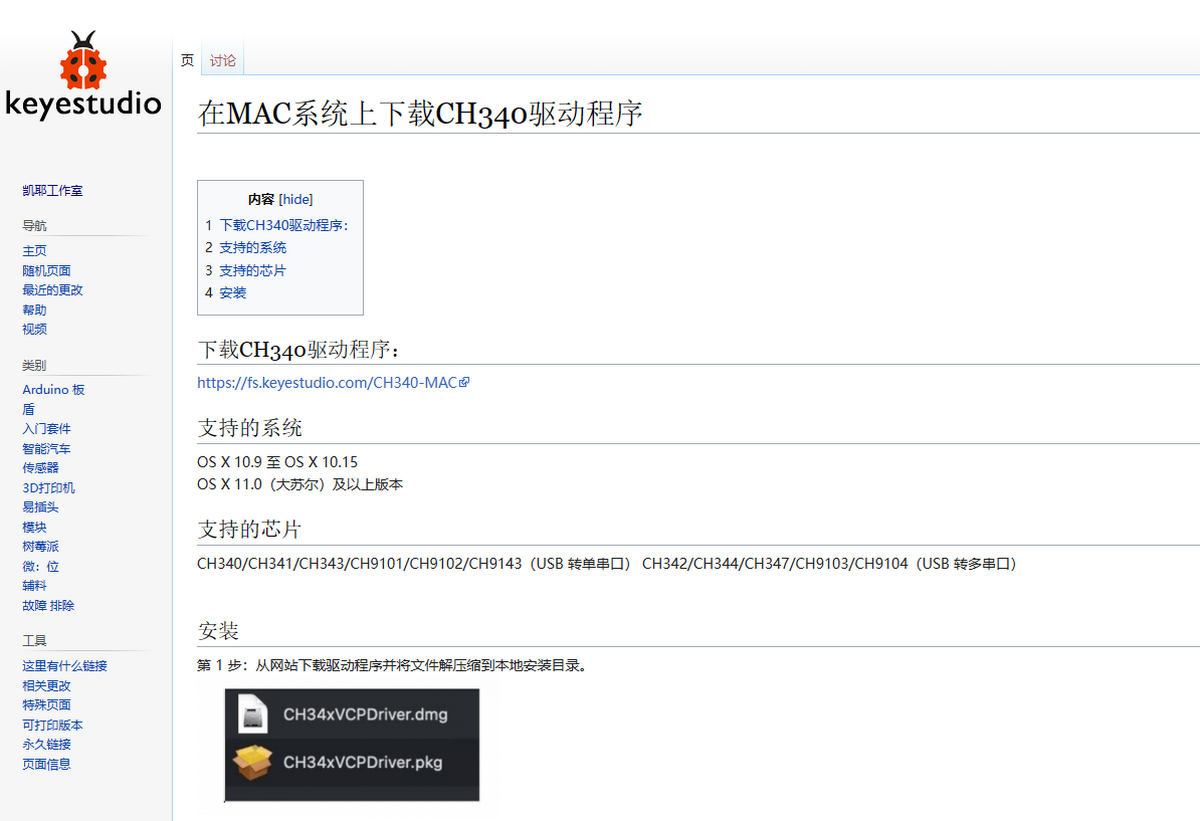Open 这里有什么链接 tool link
This screenshot has width=1200, height=821.
point(65,666)
